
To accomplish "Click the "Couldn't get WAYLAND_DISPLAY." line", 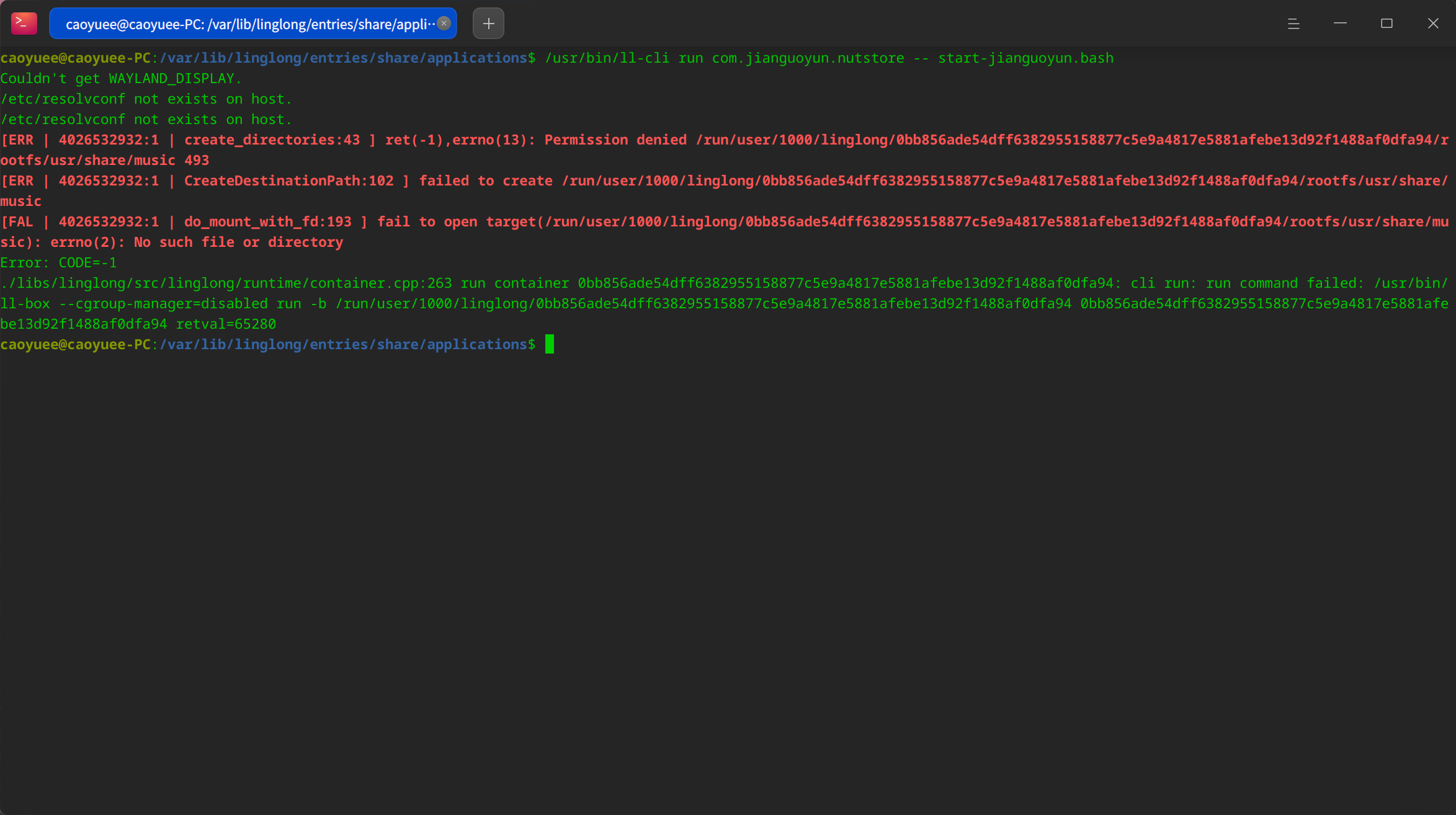I will click(121, 79).
